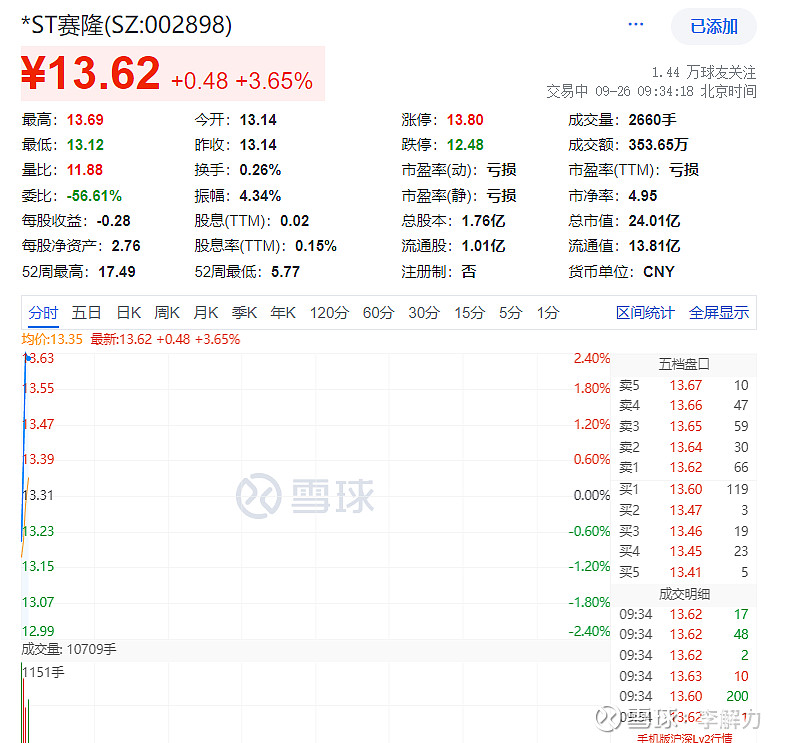Click the 量比 value 11.88
785x743 pixels.
point(85,170)
